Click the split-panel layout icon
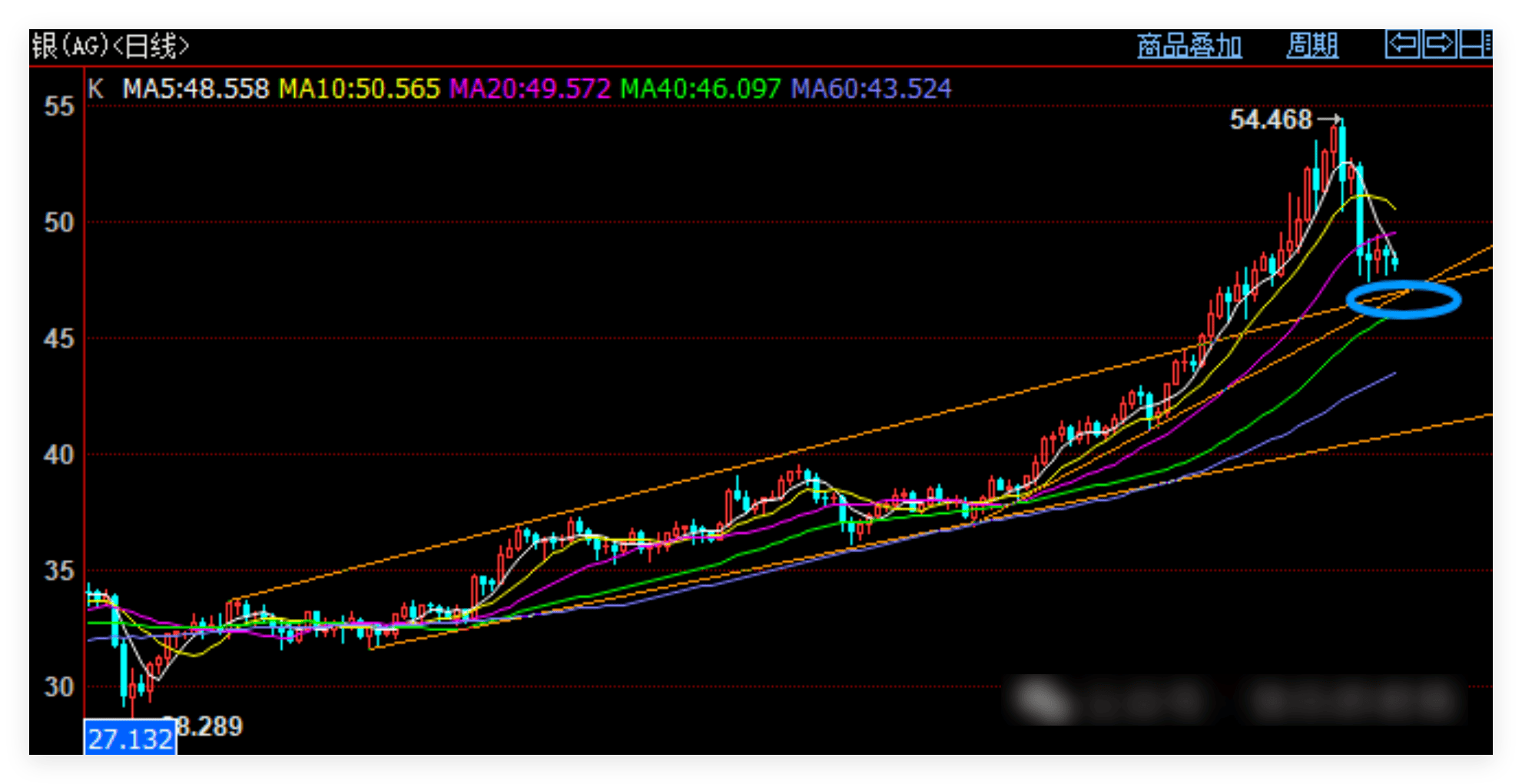1522x784 pixels. tap(1475, 44)
